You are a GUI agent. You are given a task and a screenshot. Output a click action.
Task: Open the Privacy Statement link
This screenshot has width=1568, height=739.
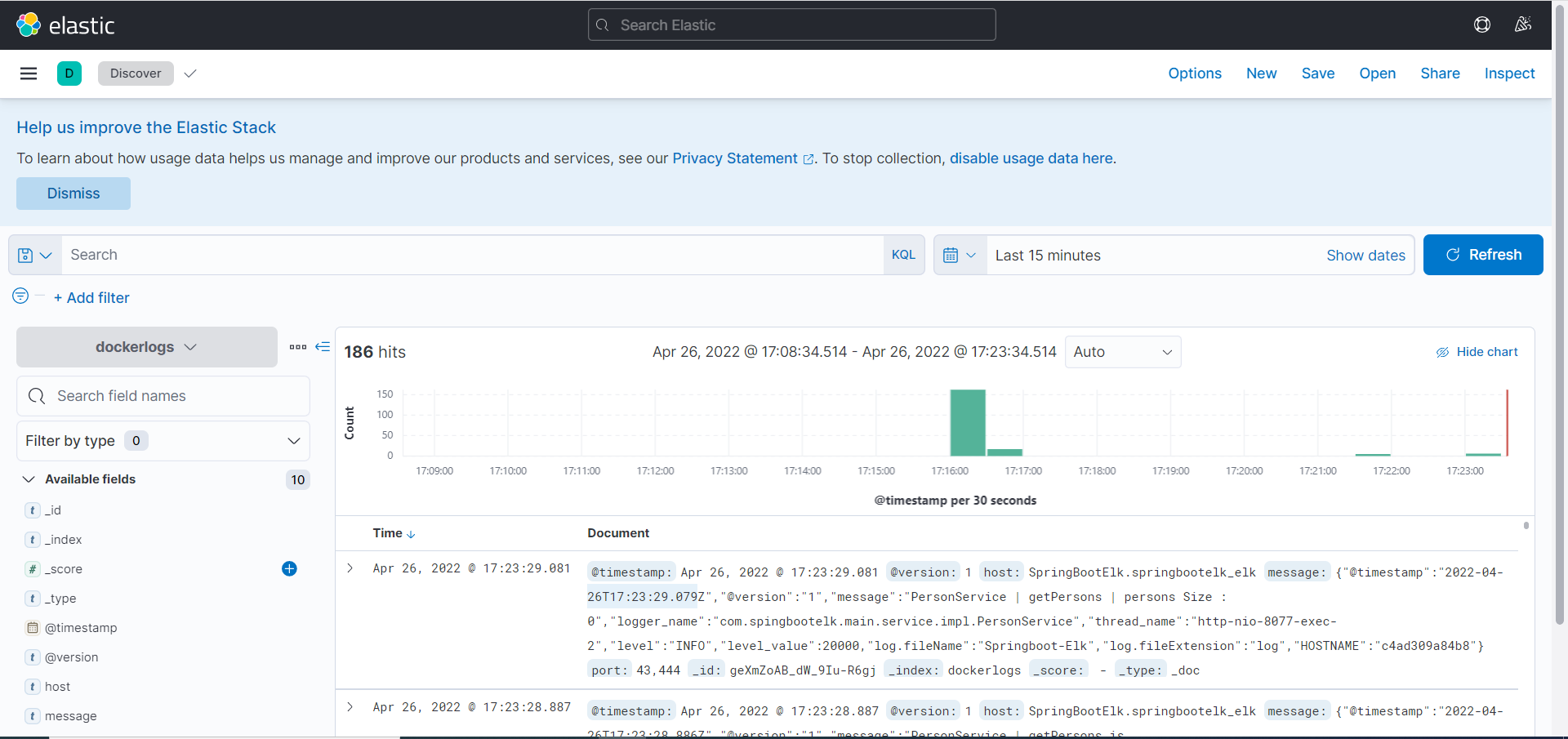pos(735,158)
